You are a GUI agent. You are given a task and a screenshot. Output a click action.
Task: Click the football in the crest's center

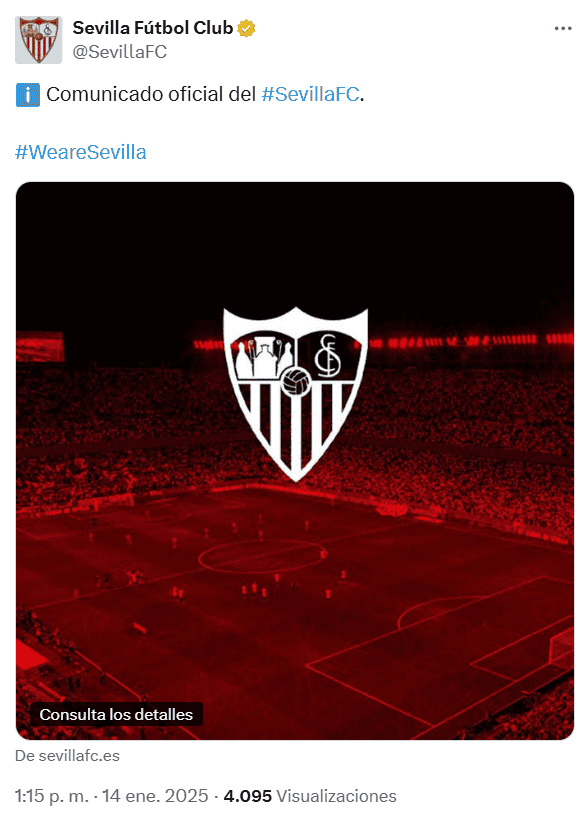coord(296,382)
